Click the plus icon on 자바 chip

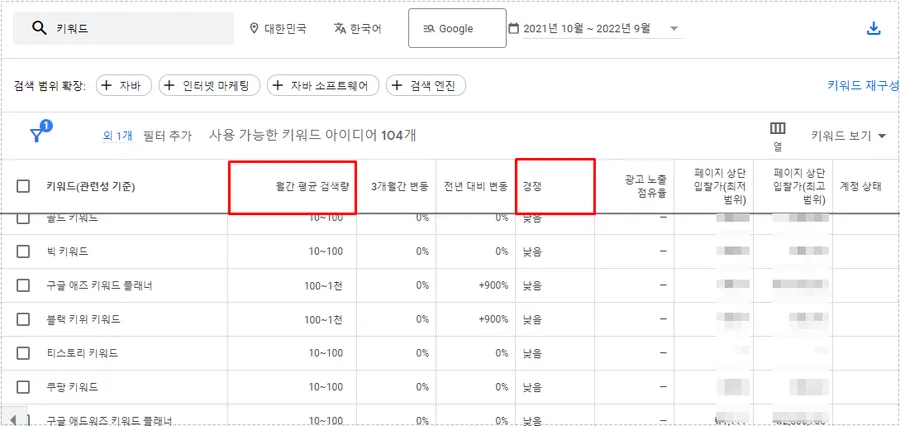click(x=106, y=86)
